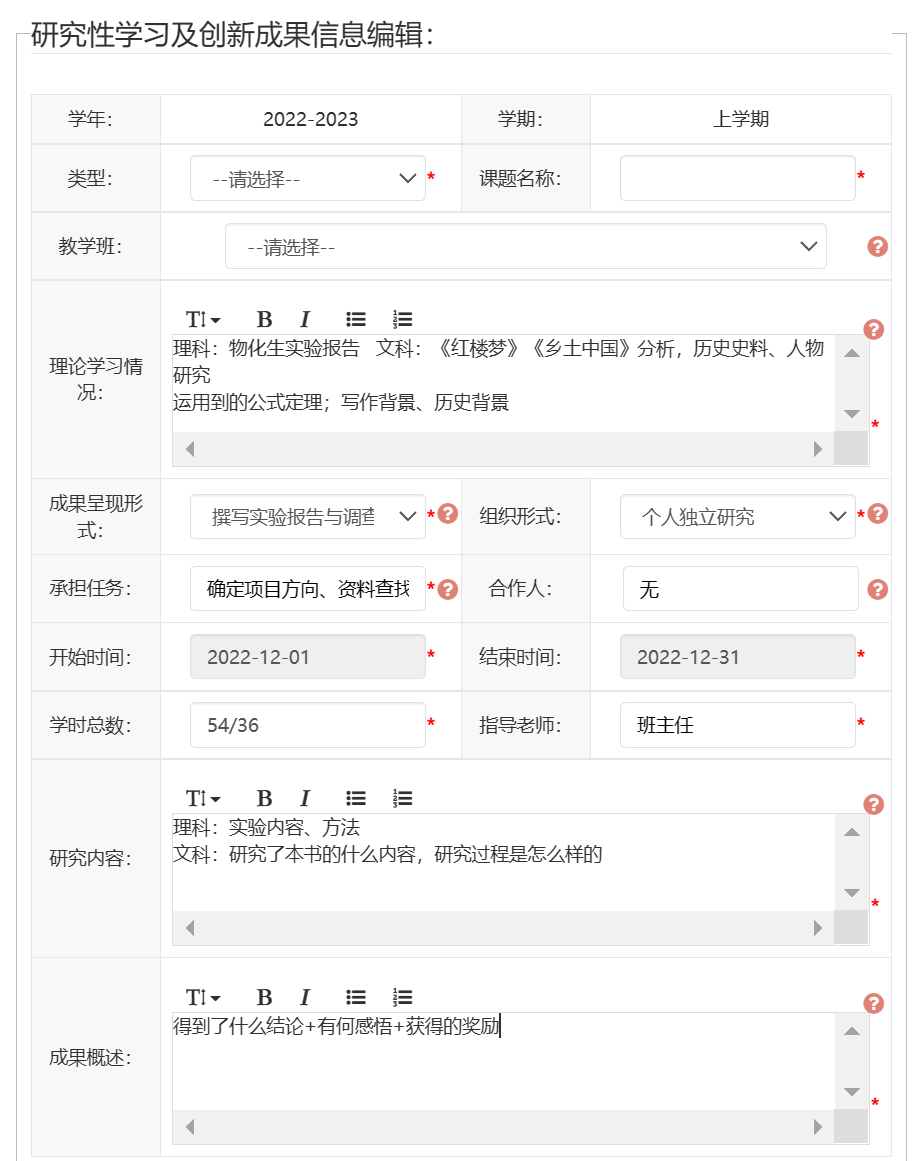Open the 成果呈现形式 dropdown
Viewport: 919px width, 1161px height.
pos(308,517)
